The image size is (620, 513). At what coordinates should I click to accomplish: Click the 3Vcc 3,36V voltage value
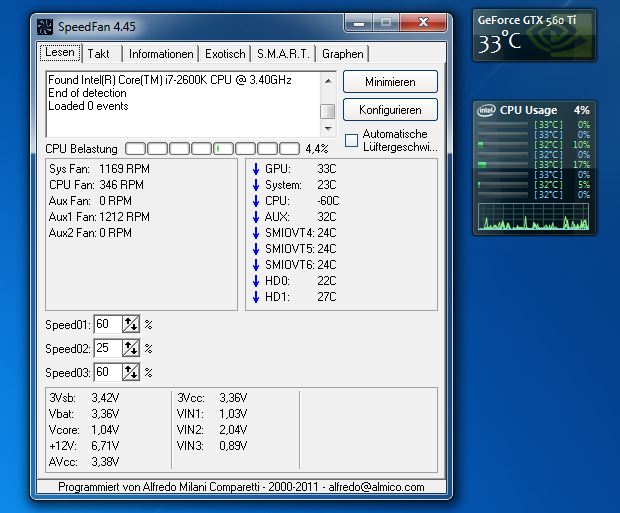coord(233,398)
